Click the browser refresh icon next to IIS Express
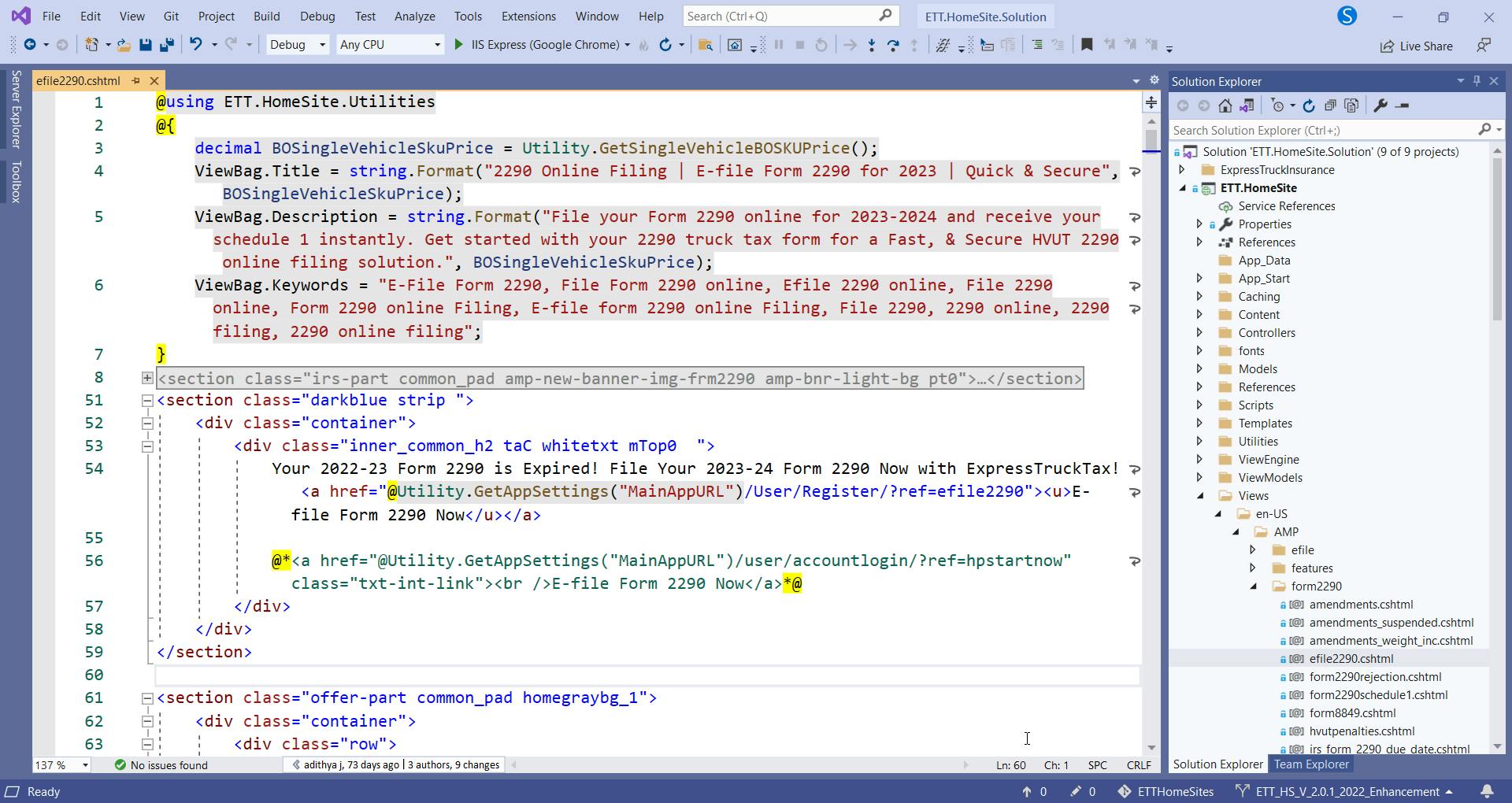This screenshot has width=1512, height=803. coord(665,45)
